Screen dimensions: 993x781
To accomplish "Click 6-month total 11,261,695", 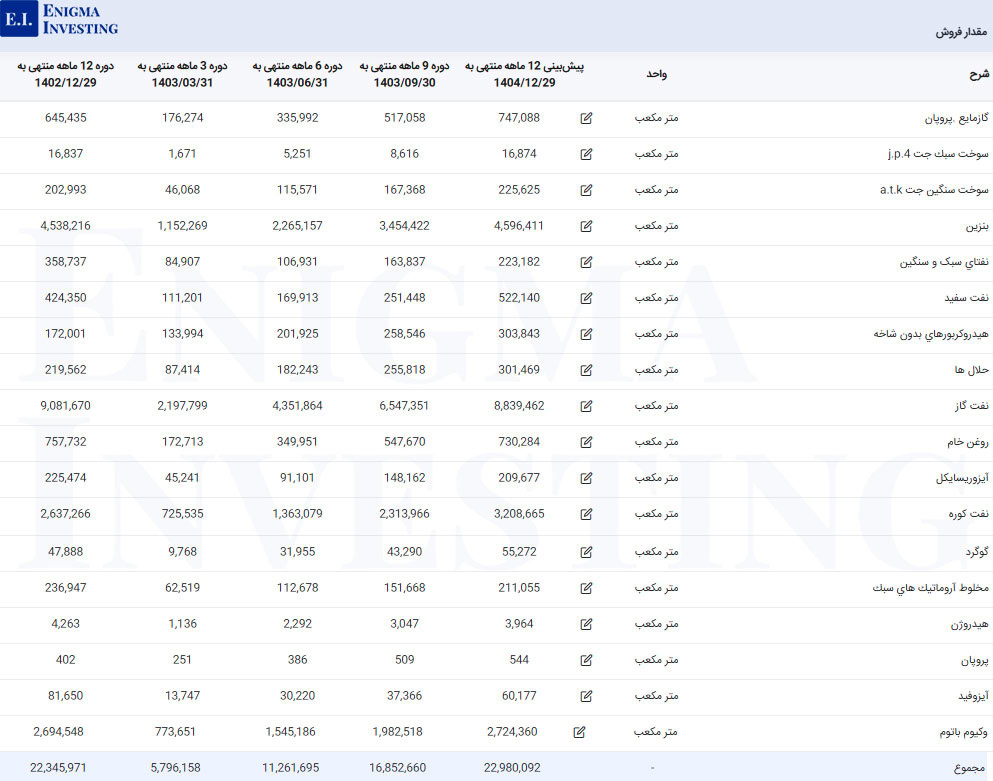I will click(291, 768).
